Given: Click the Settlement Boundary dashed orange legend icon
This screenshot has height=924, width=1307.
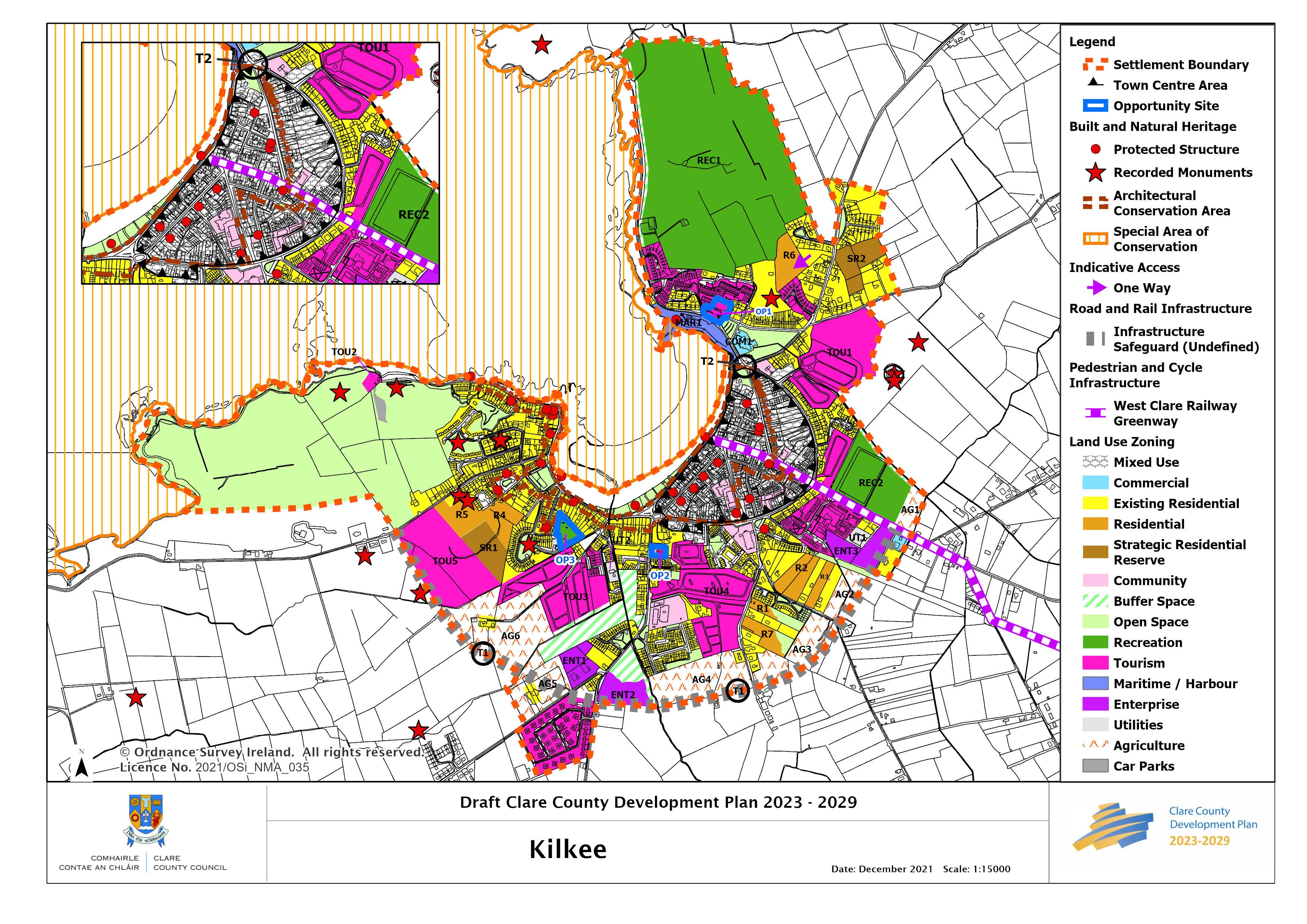Looking at the screenshot, I should 1095,65.
